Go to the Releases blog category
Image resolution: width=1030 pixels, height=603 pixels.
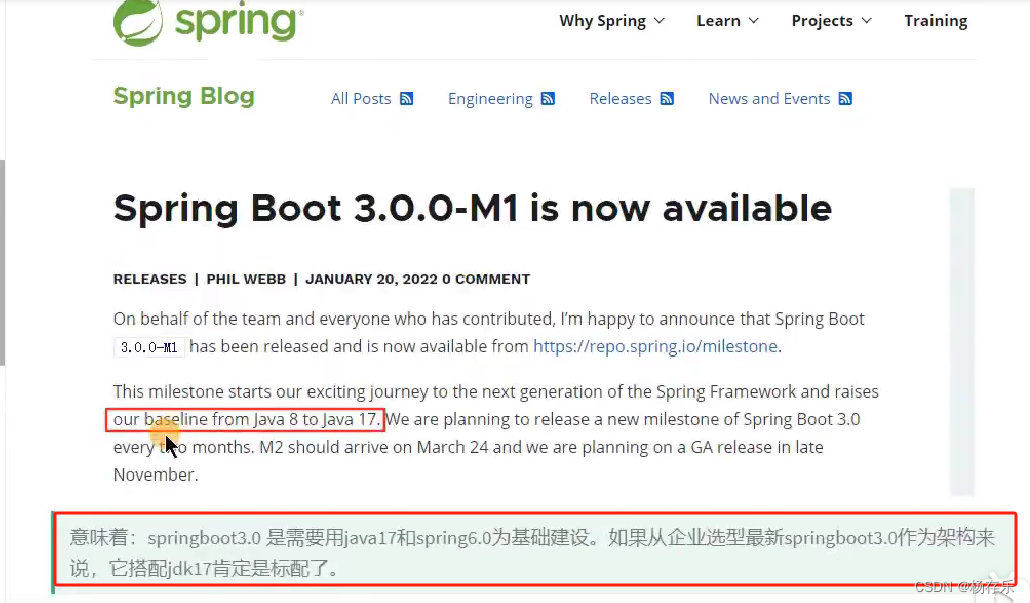point(620,99)
